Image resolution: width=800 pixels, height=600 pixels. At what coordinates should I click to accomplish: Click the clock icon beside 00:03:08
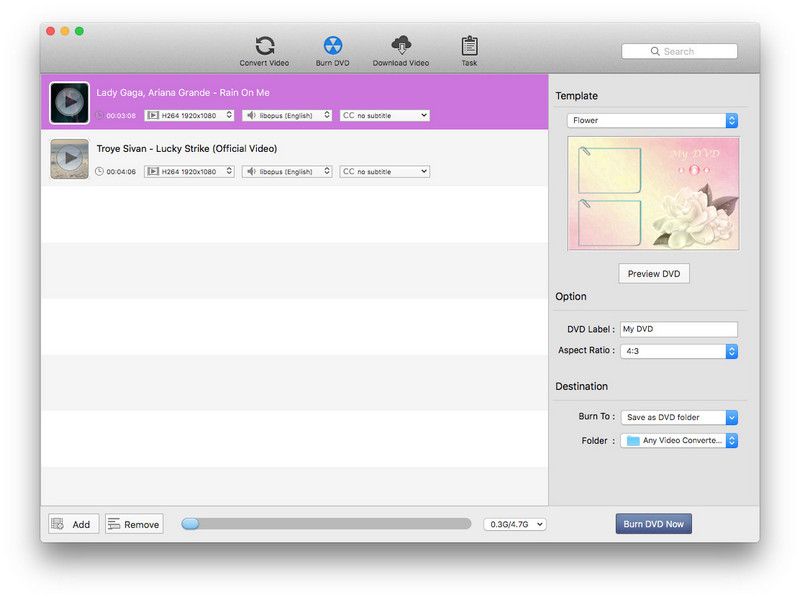[x=99, y=115]
